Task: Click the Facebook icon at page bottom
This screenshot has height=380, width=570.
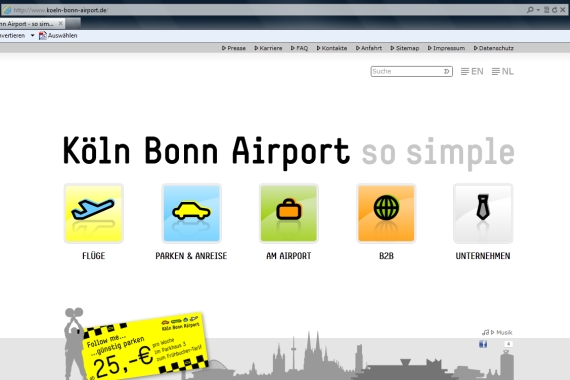Action: pyautogui.click(x=483, y=344)
